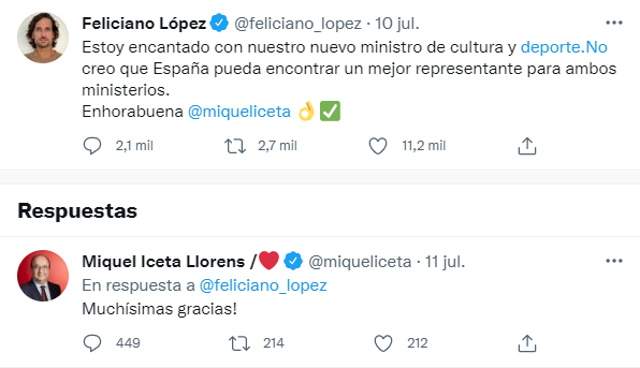Share Miquel Iceta's reply tweet
This screenshot has width=640, height=368.
[527, 343]
